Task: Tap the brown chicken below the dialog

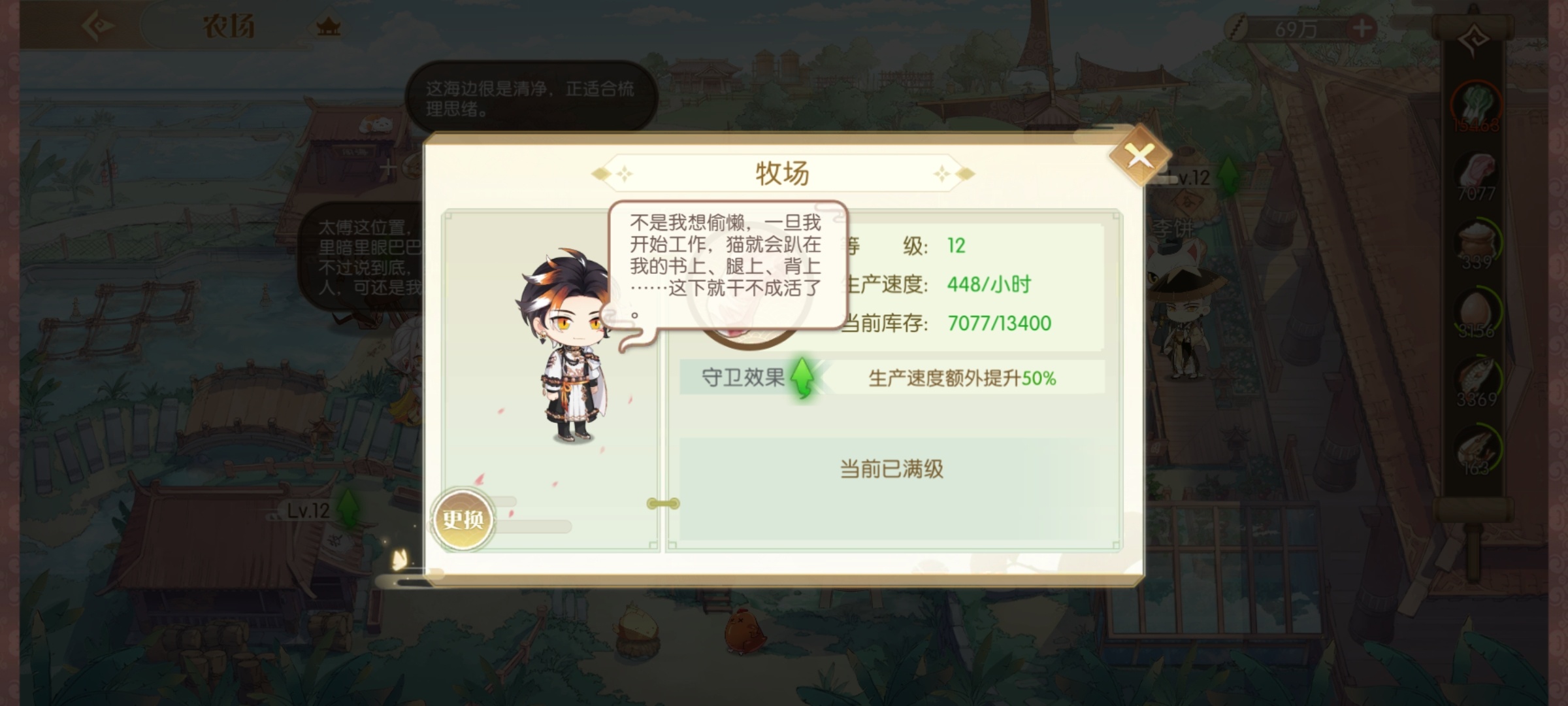Action: tap(745, 630)
